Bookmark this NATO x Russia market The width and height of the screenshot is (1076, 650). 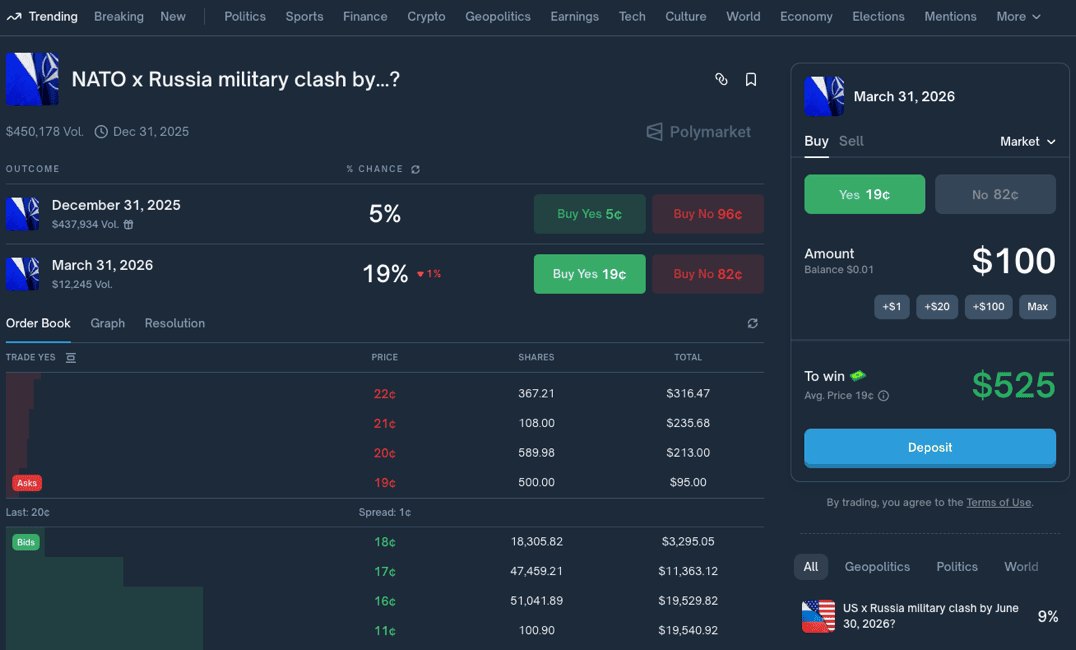pyautogui.click(x=751, y=79)
